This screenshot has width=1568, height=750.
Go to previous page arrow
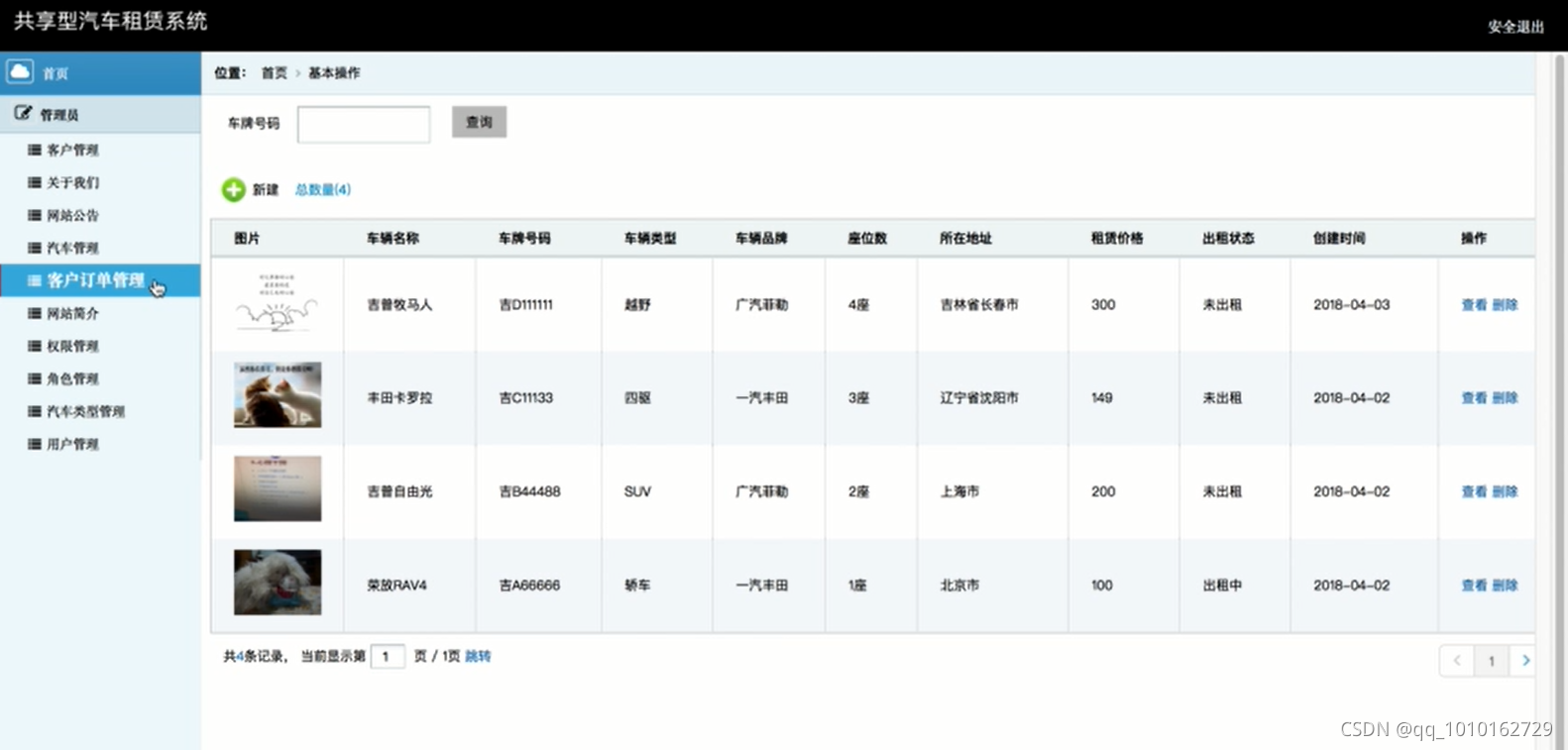coord(1457,660)
